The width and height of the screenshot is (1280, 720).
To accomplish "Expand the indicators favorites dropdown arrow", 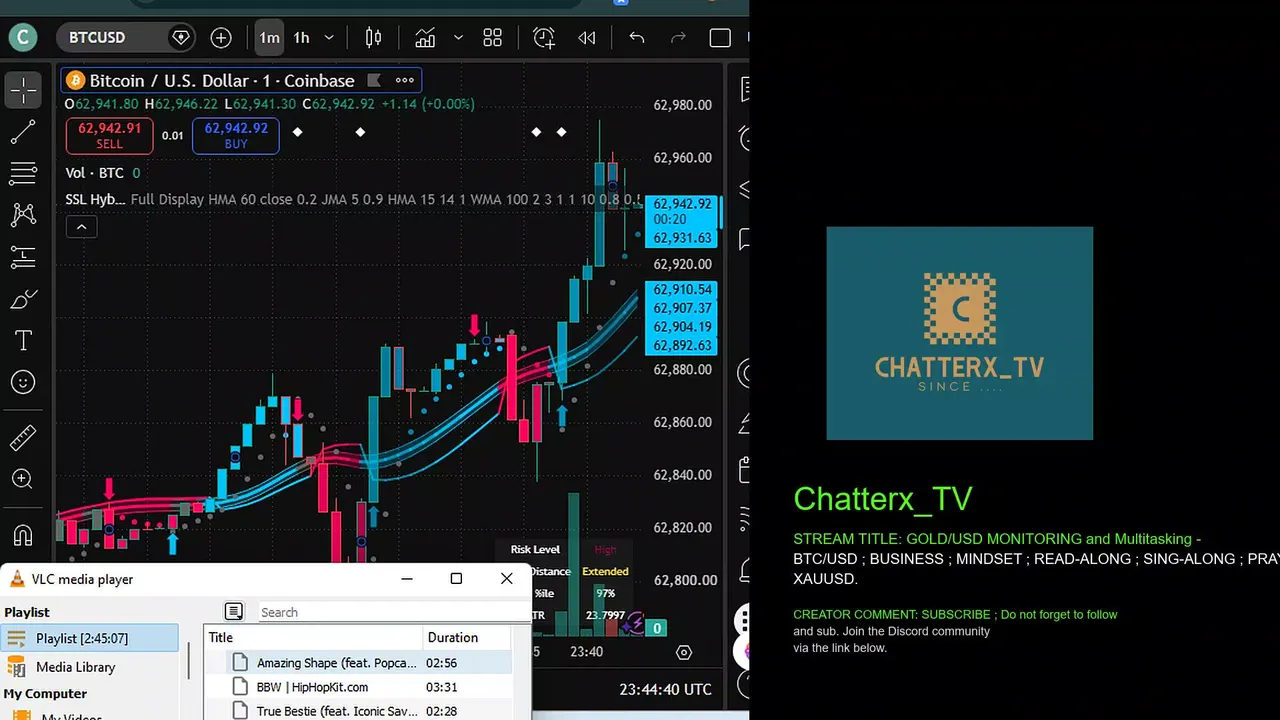I will 458,38.
